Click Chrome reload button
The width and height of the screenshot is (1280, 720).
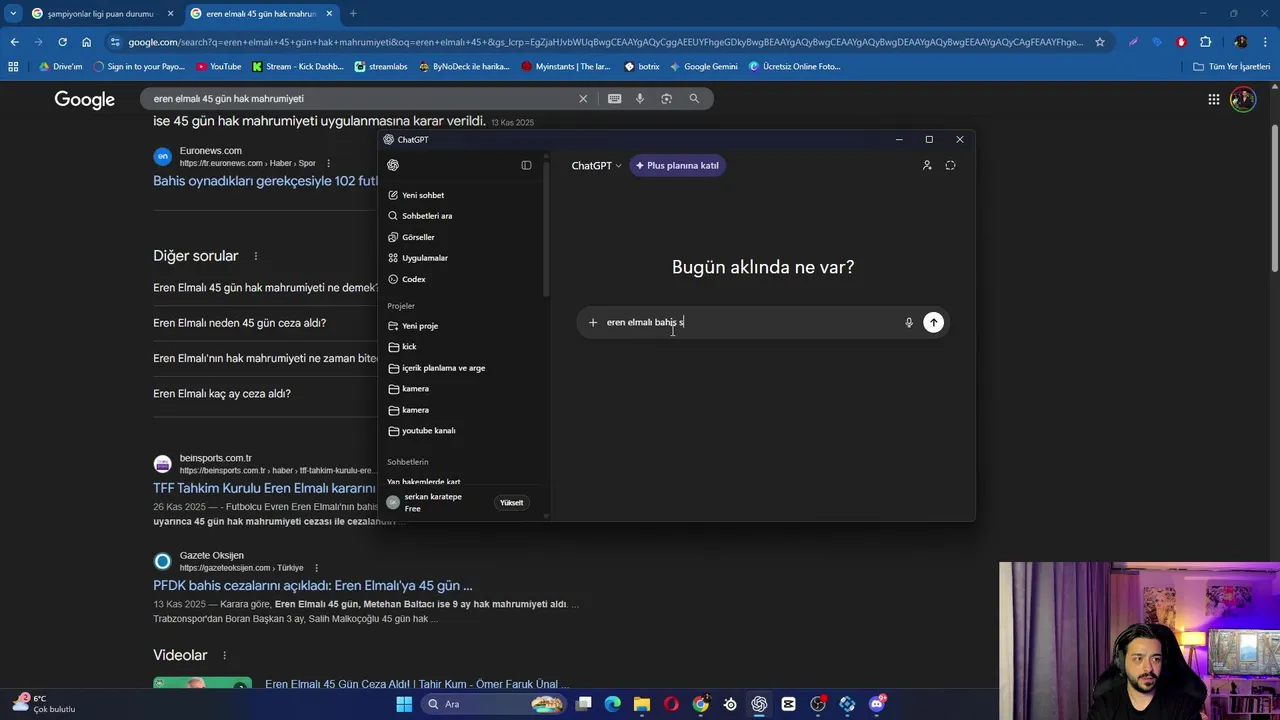pyautogui.click(x=62, y=42)
